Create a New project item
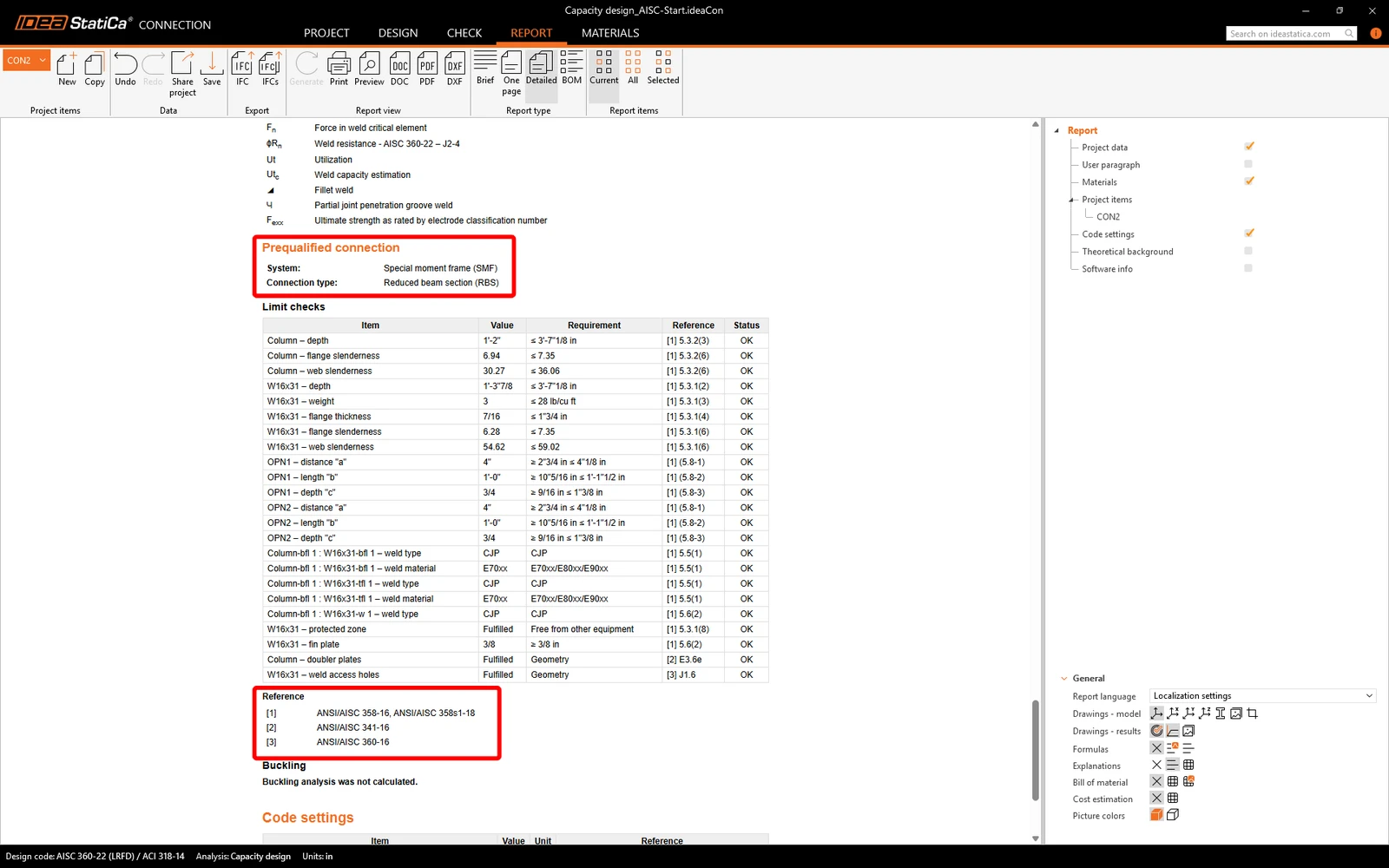Image resolution: width=1389 pixels, height=868 pixels. [x=67, y=69]
